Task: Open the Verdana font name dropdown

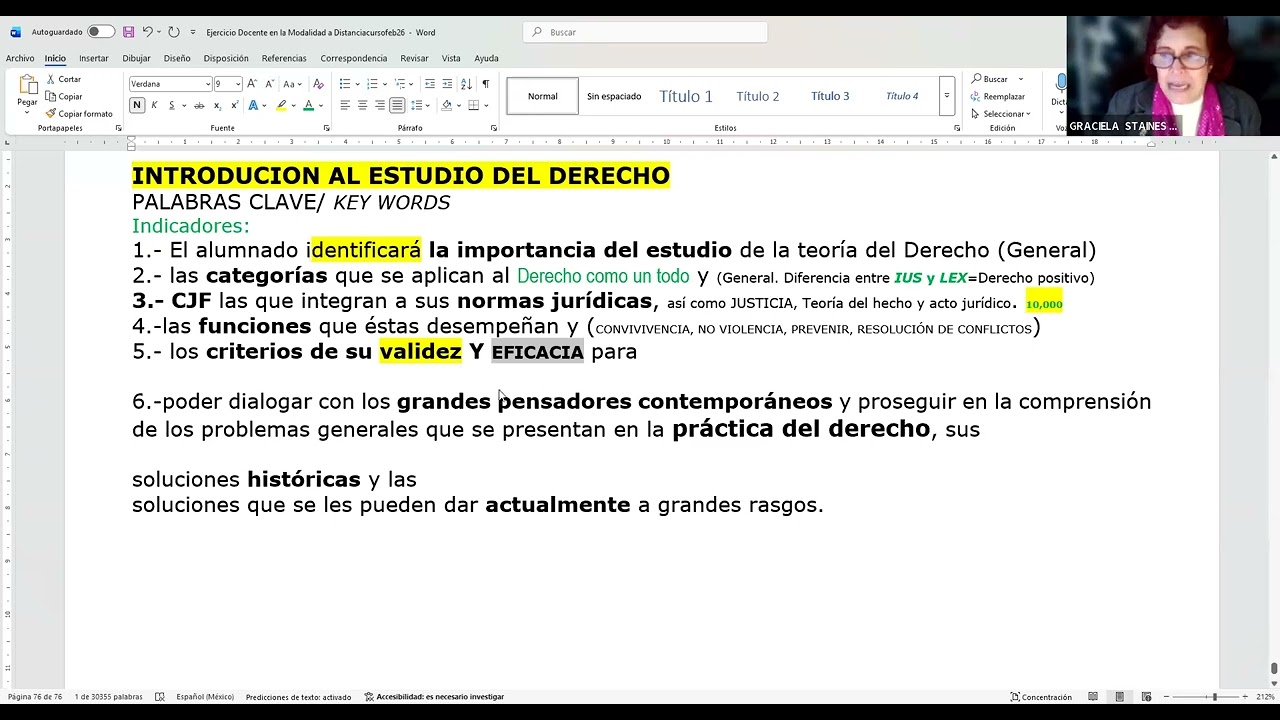Action: [x=208, y=84]
